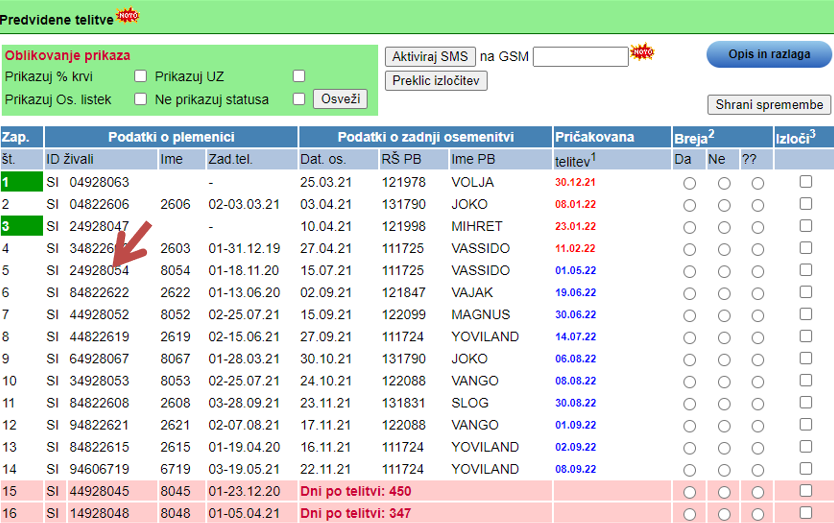
Task: Click the NOVO badge beside Predvidene telitve
Action: 127,16
